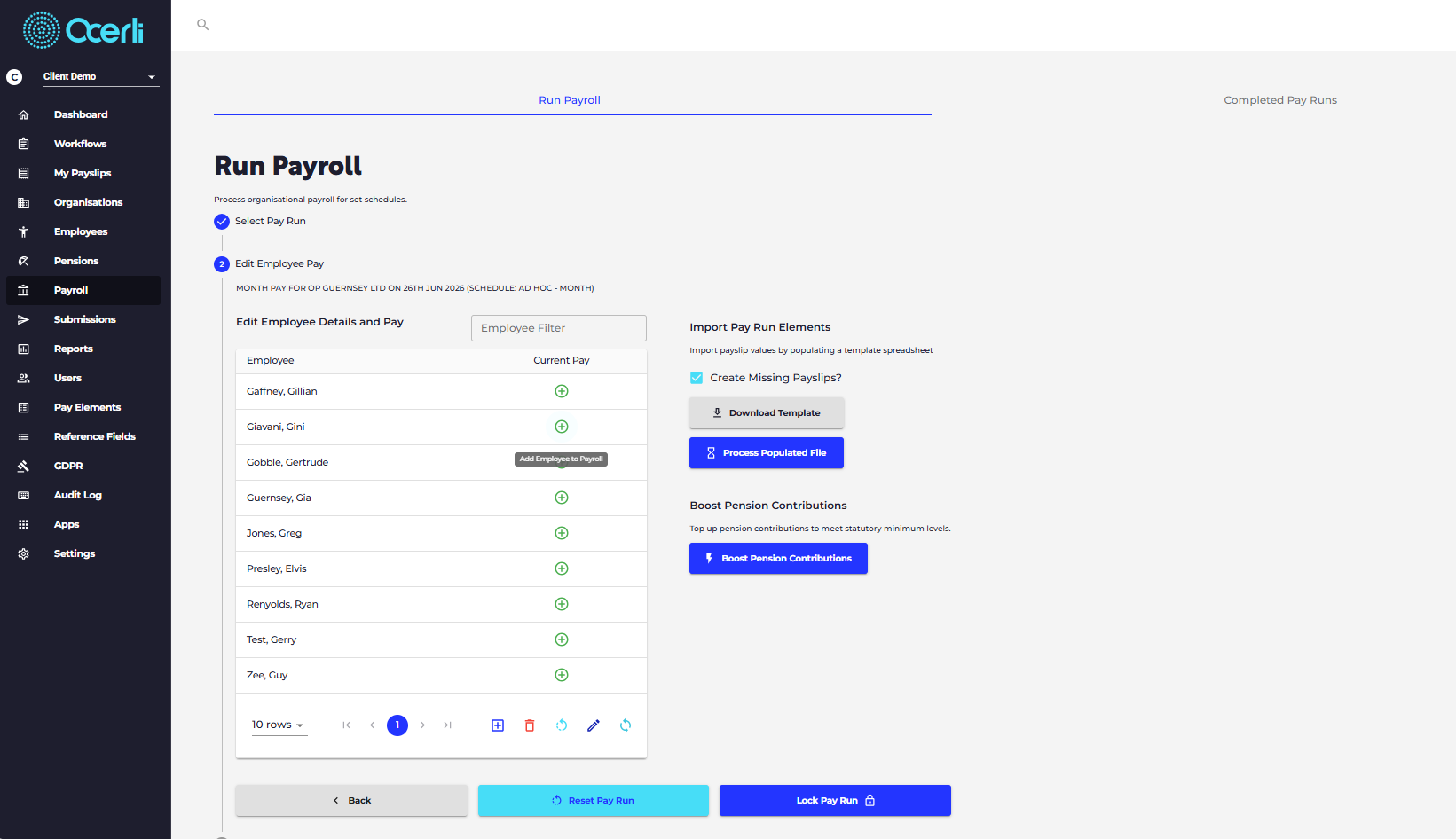
Task: Go to next page of employees
Action: coord(423,725)
